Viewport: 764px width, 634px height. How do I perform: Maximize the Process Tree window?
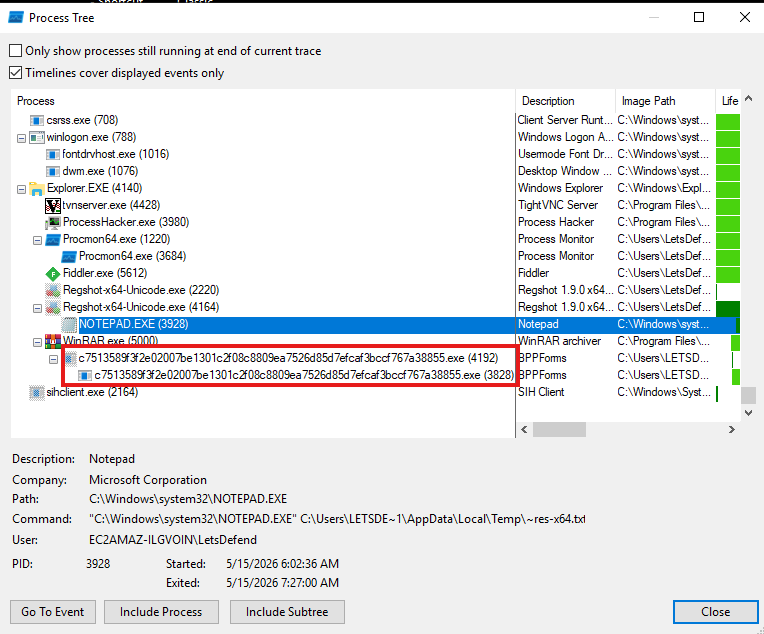click(699, 18)
